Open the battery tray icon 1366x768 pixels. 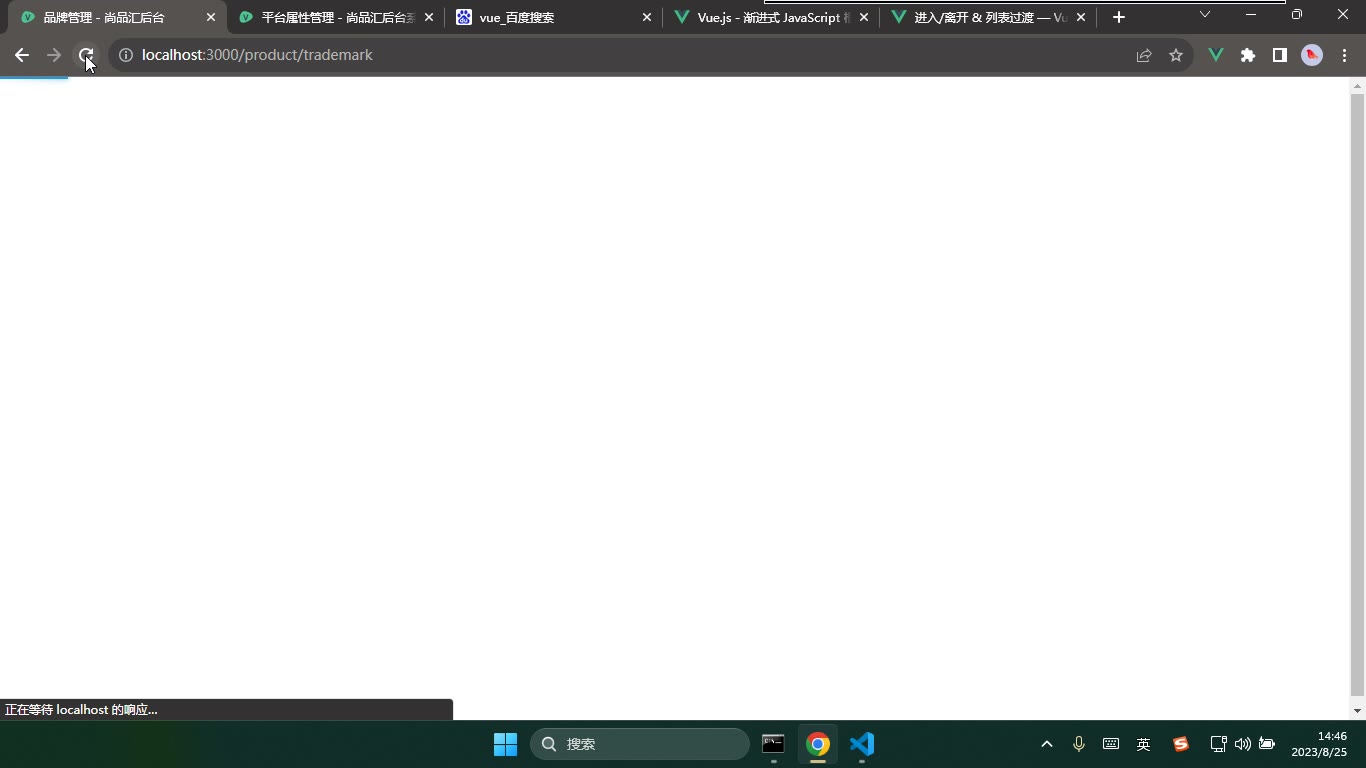[1267, 744]
